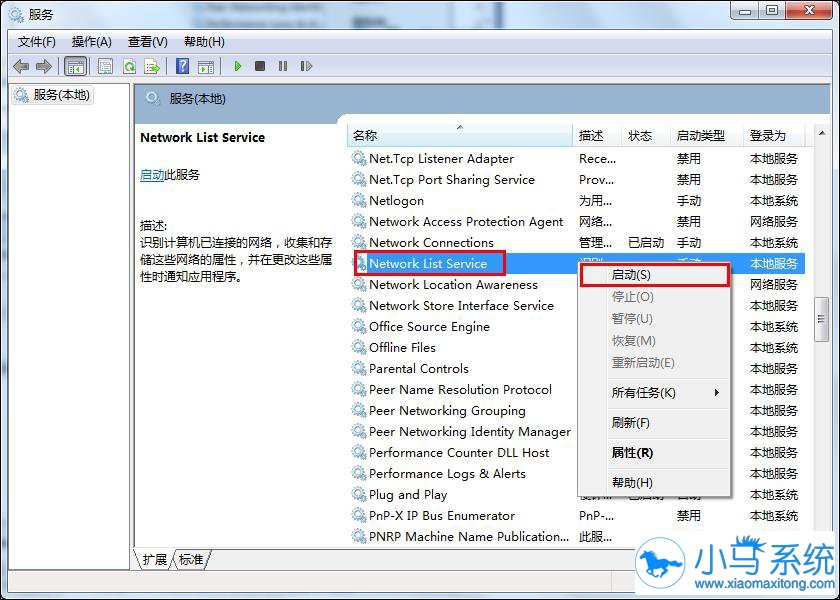Sort by the 登录为 column header
The height and width of the screenshot is (600, 840).
[774, 136]
